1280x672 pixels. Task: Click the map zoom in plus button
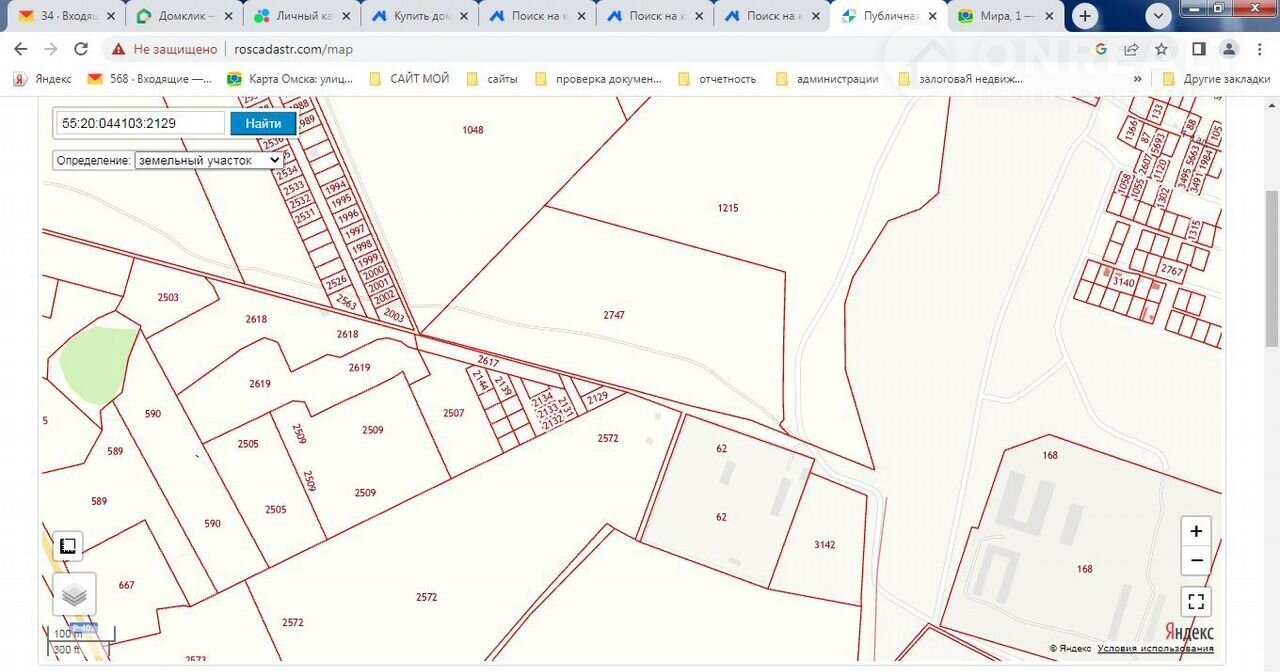(1196, 531)
